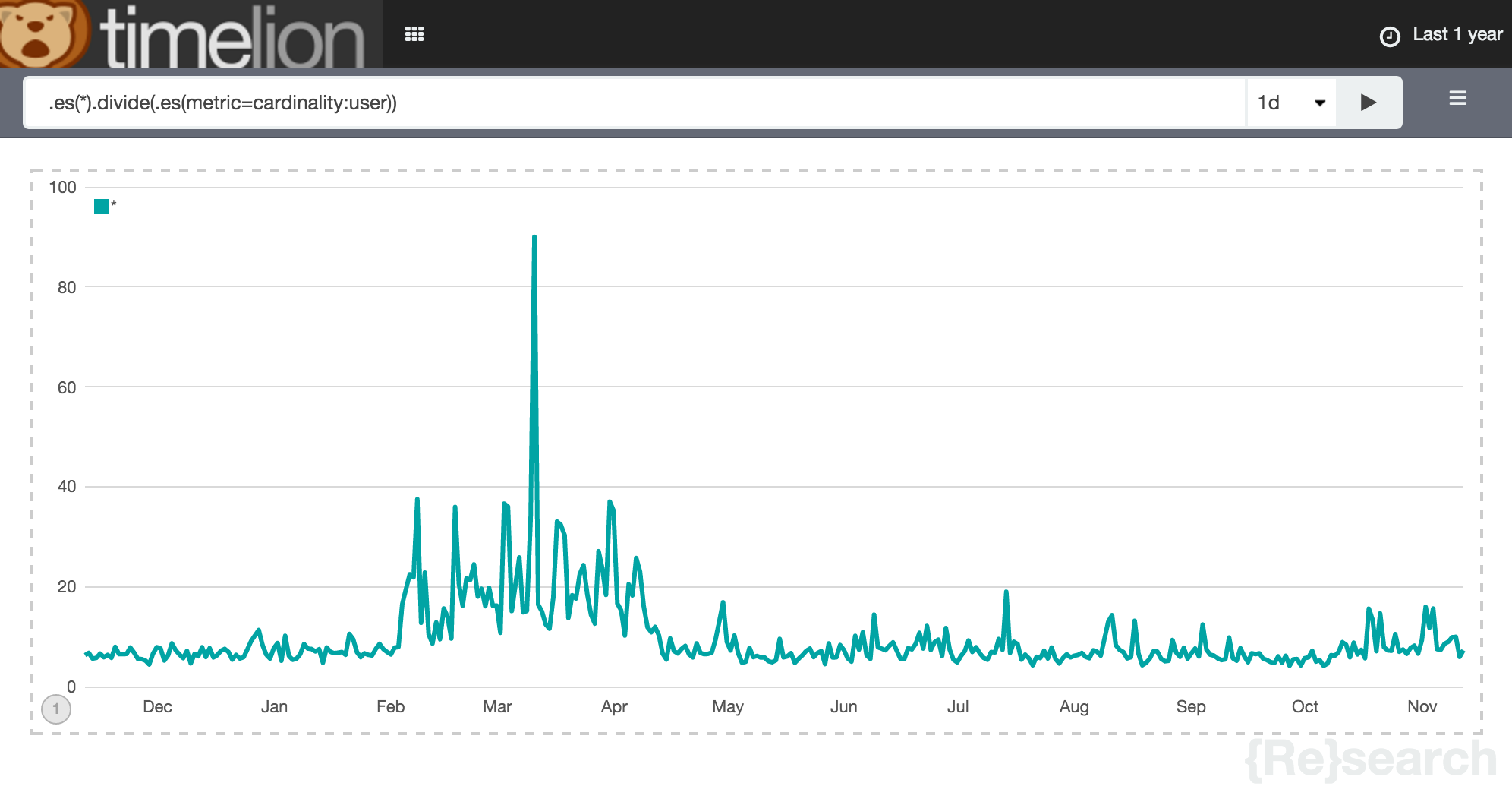Click the 100 y-axis value
1512x805 pixels.
[62, 188]
